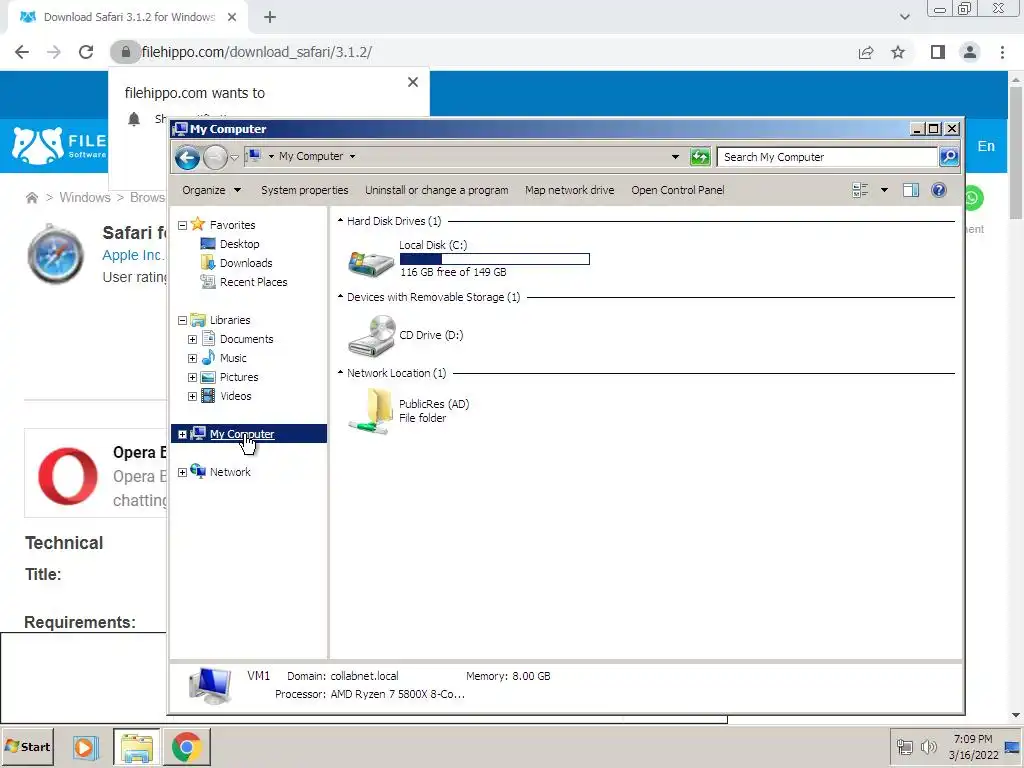Click the Chrome tab search dropdown arrow
This screenshot has height=768, width=1024.
[904, 17]
